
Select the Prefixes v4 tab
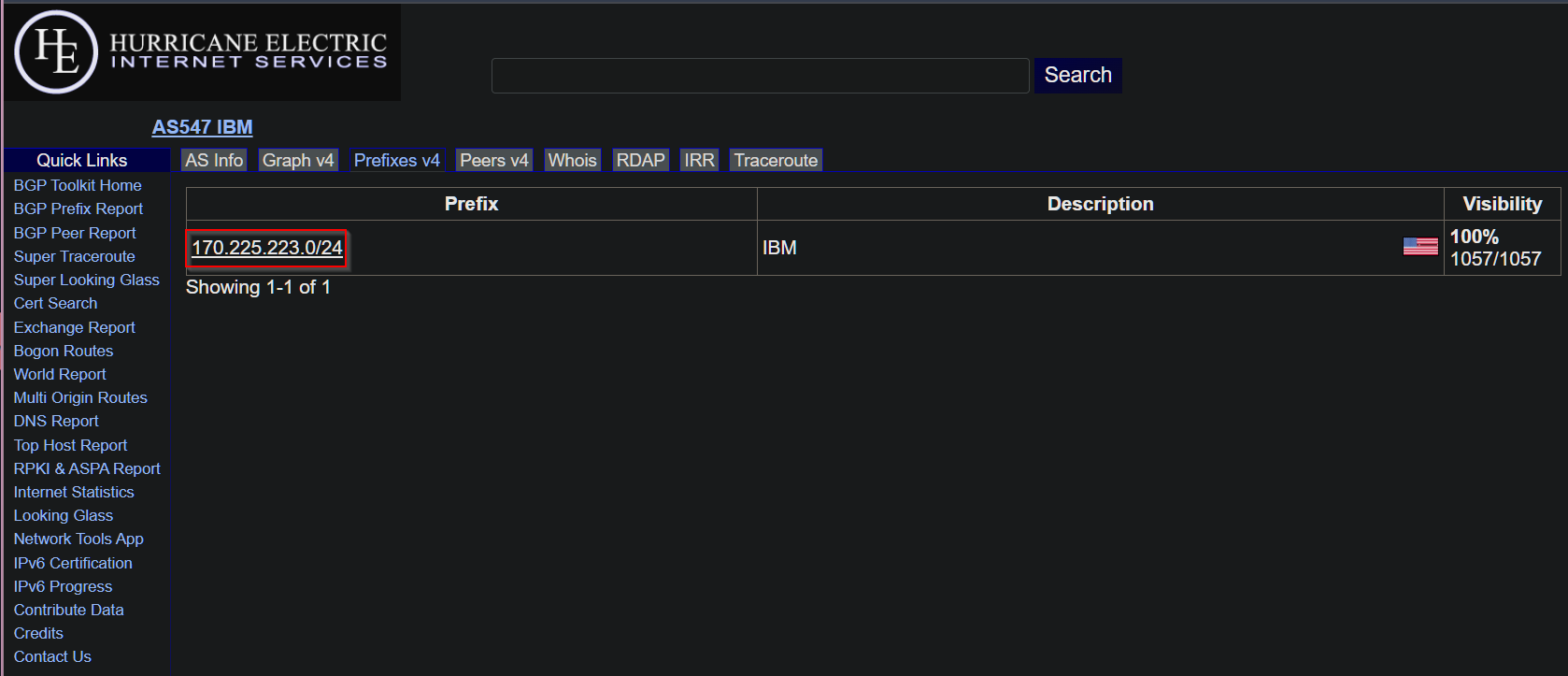397,161
